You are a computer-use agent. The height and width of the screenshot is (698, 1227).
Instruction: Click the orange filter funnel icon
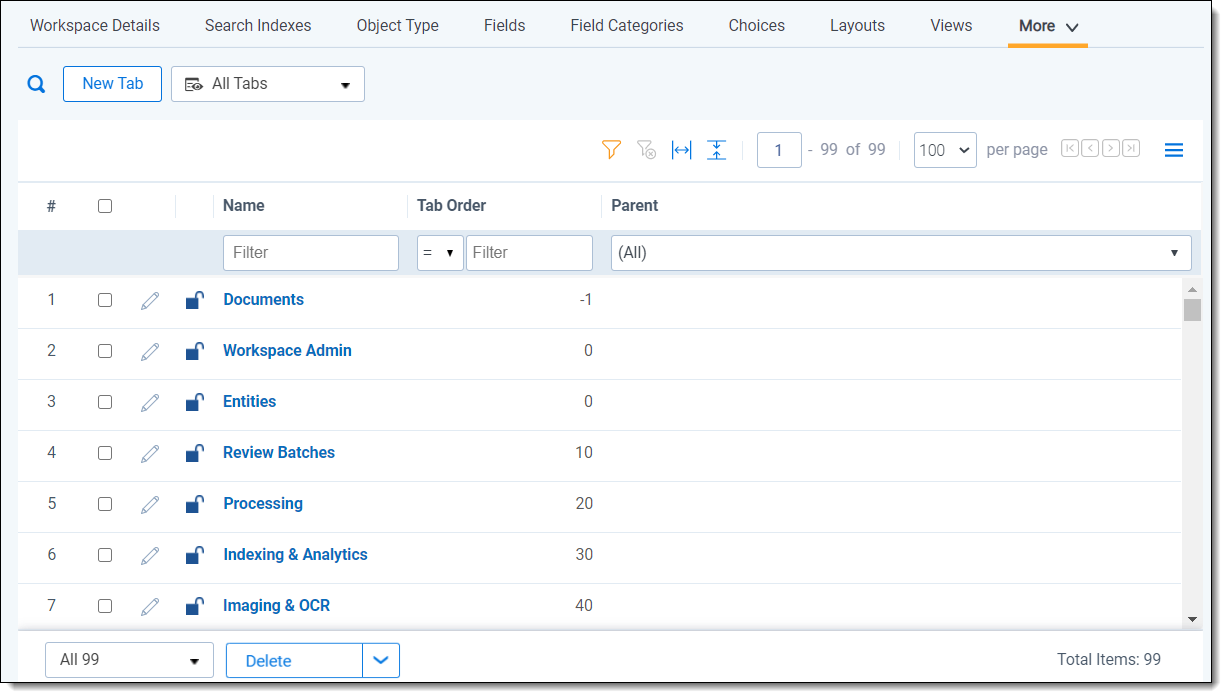coord(611,150)
